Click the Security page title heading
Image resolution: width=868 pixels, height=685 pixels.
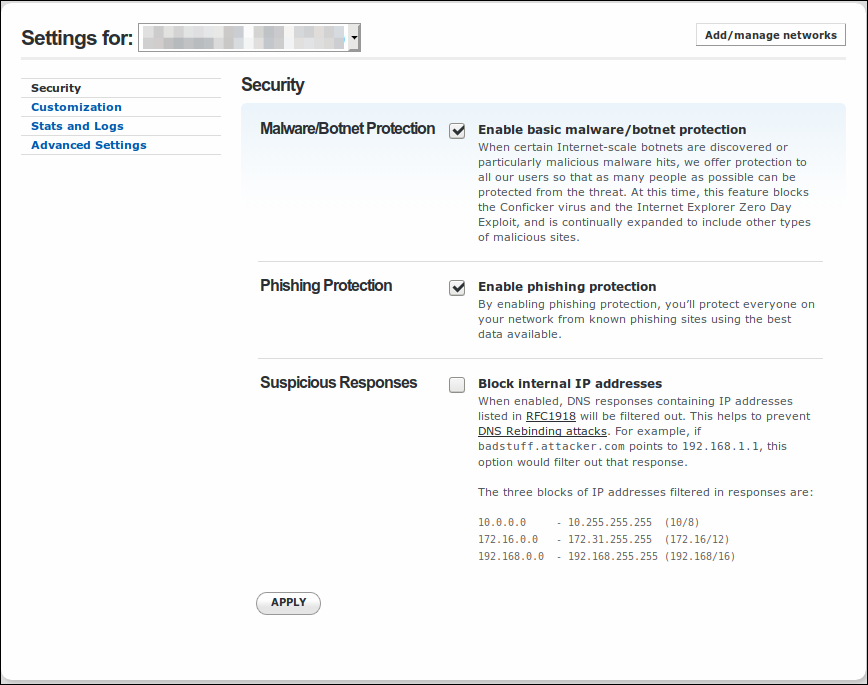coord(273,85)
